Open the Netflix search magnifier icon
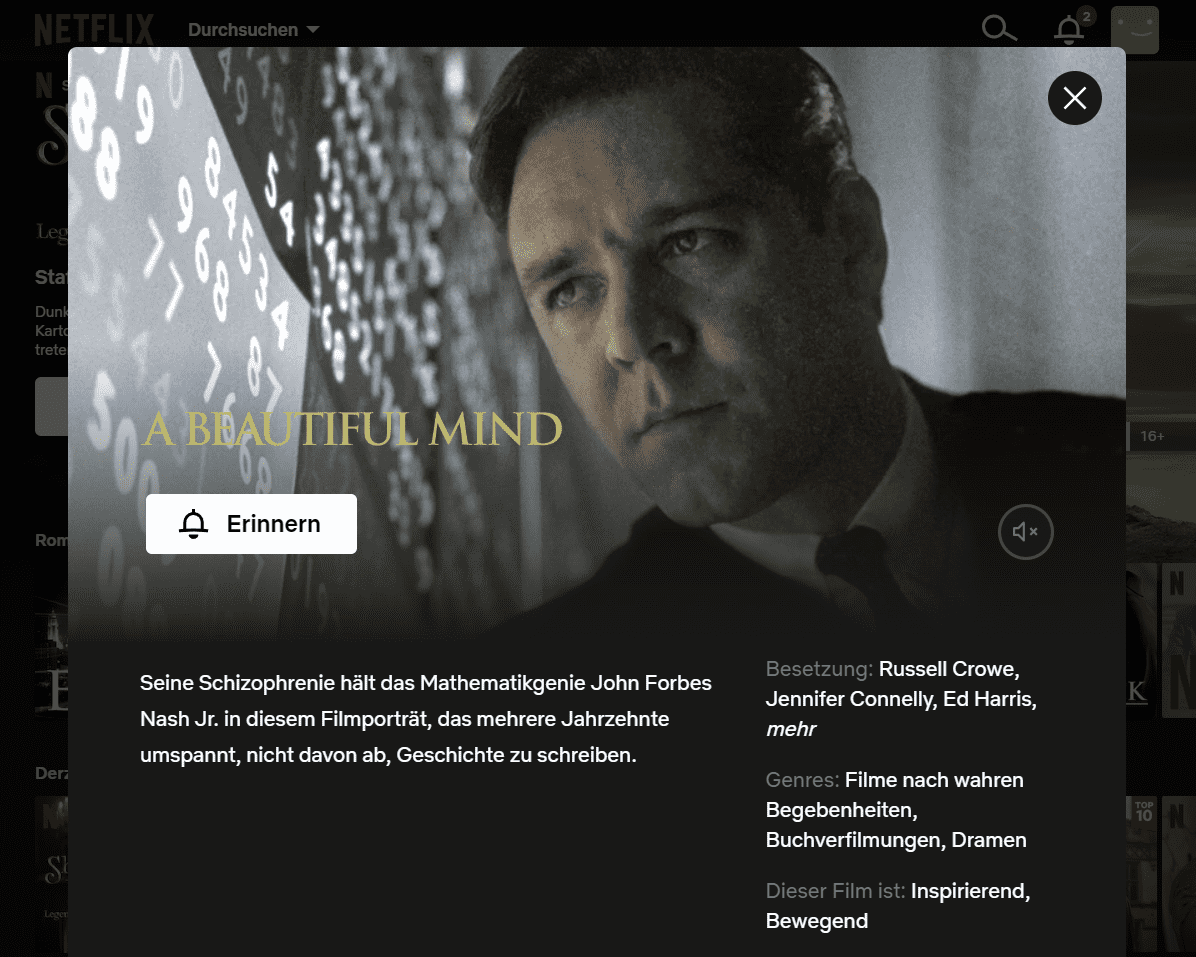Image resolution: width=1196 pixels, height=957 pixels. tap(998, 29)
